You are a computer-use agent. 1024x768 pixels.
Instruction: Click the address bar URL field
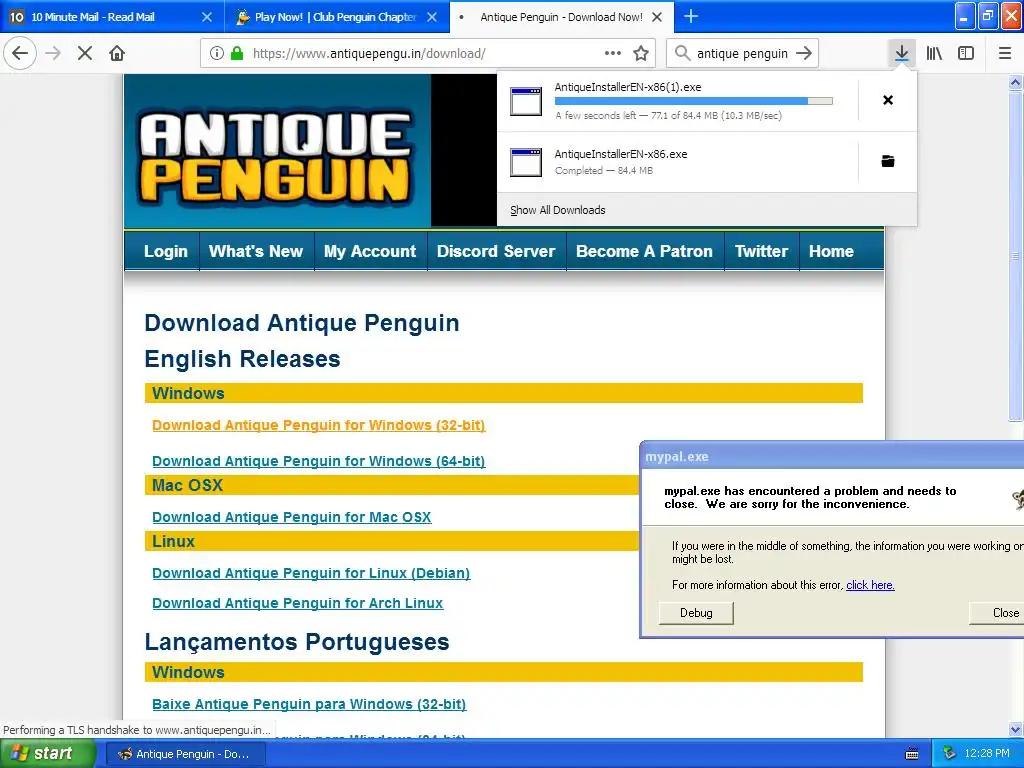pos(428,53)
